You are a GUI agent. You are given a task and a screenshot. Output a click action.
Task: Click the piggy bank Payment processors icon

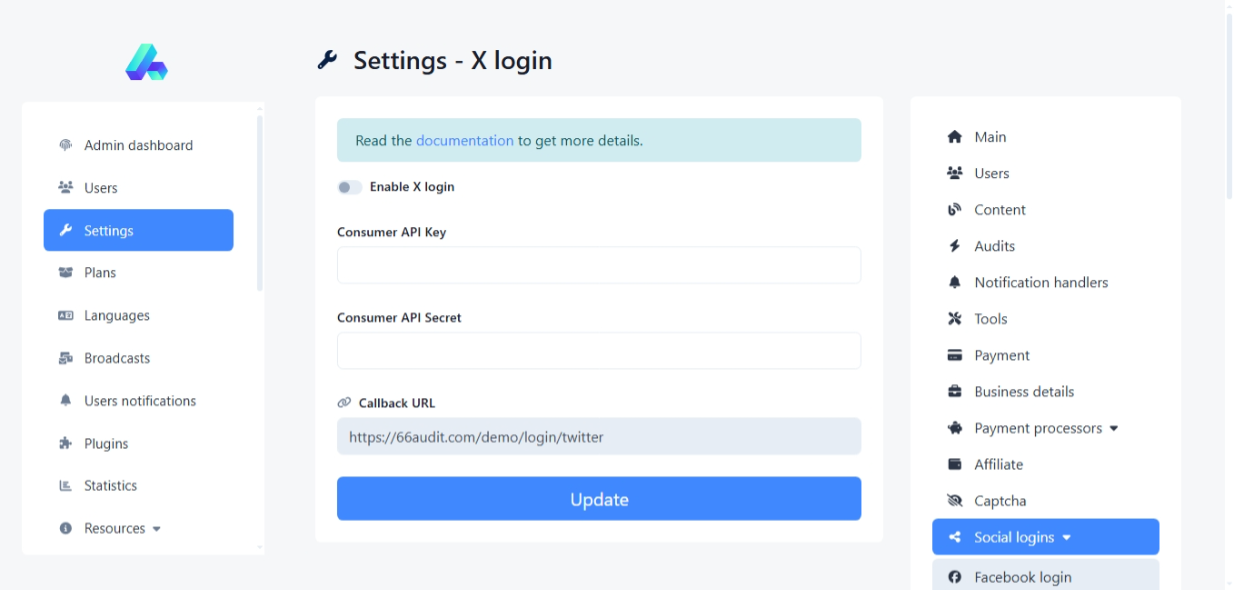954,428
